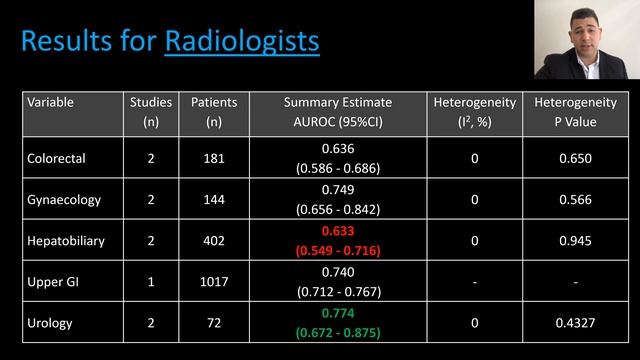Screen dimensions: 640x360
Task: Select the Hepatobiliary row label
Action: tap(66, 241)
